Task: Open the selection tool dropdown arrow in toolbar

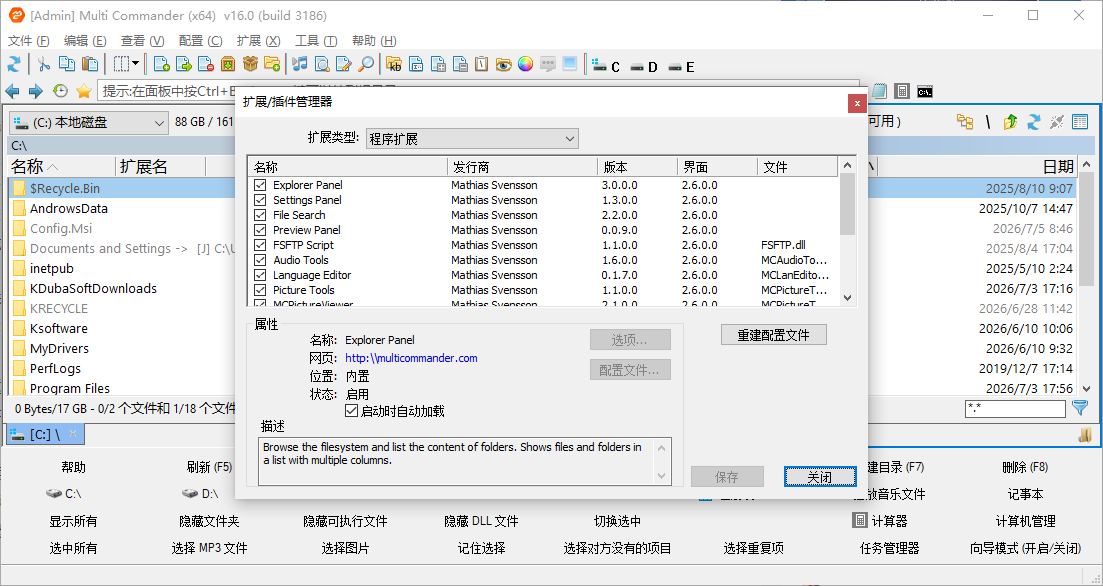Action: 136,65
